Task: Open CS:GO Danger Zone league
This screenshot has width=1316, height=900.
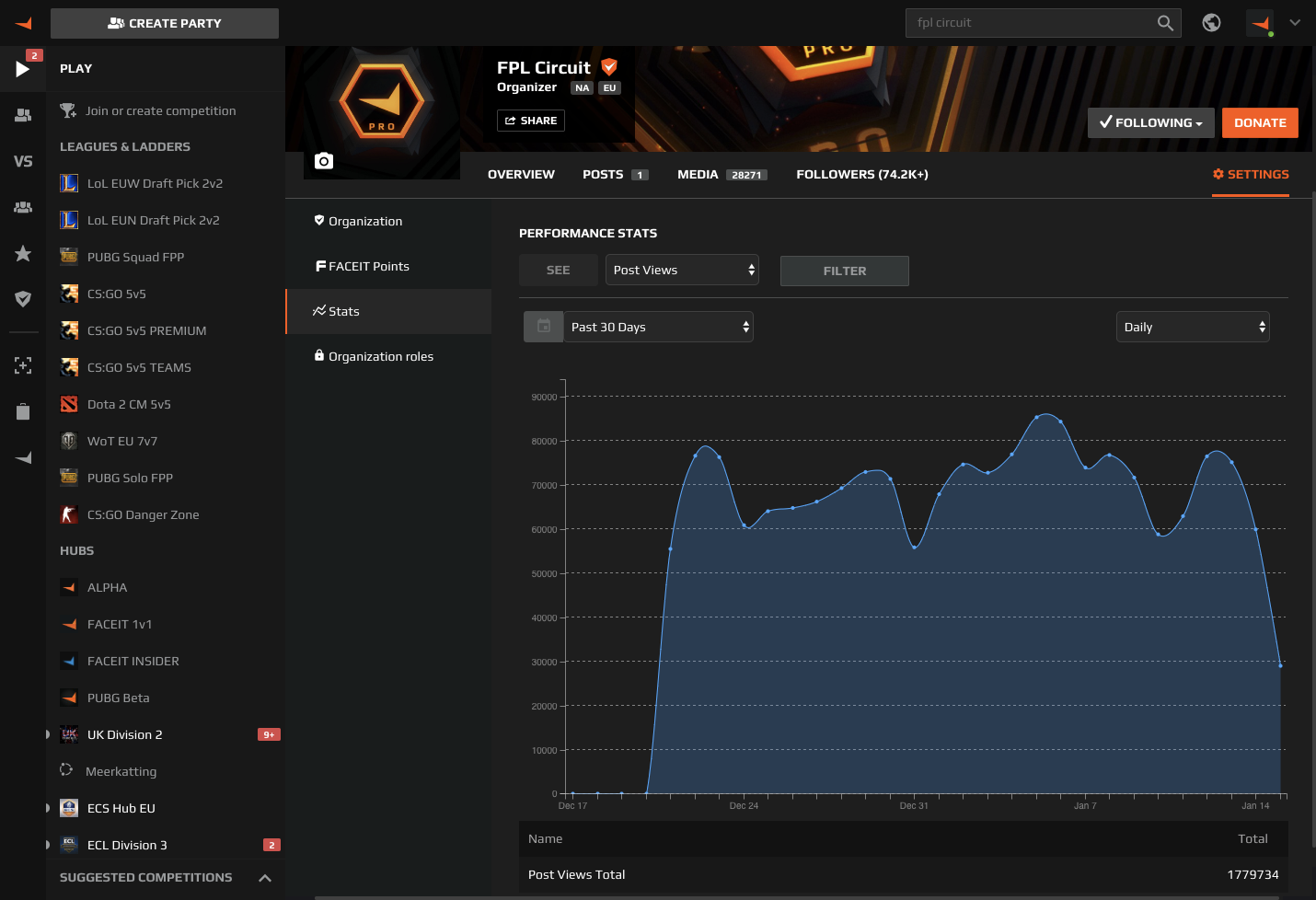Action: click(x=130, y=514)
